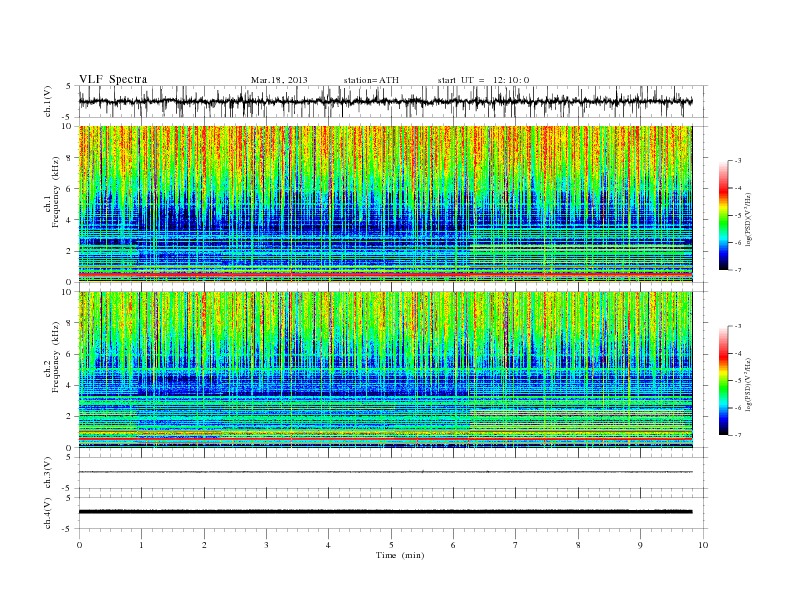Click the time axis tick label "5"
Screen dimensions: 792x612
pos(391,545)
